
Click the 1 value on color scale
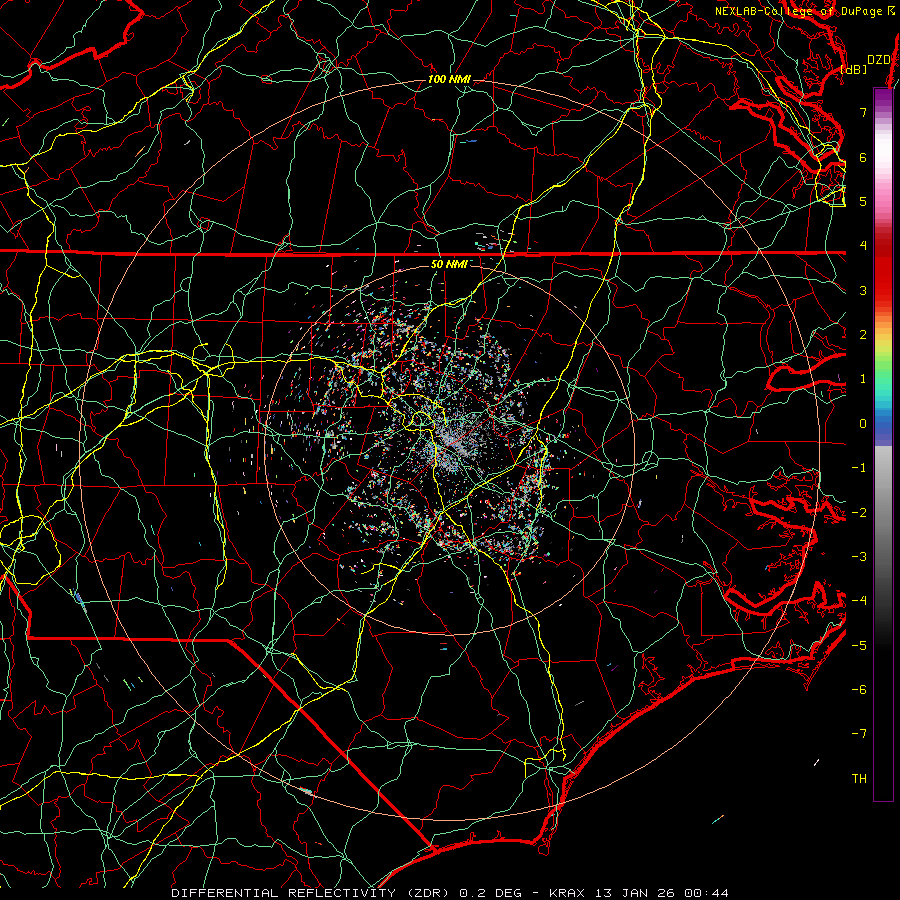point(863,379)
